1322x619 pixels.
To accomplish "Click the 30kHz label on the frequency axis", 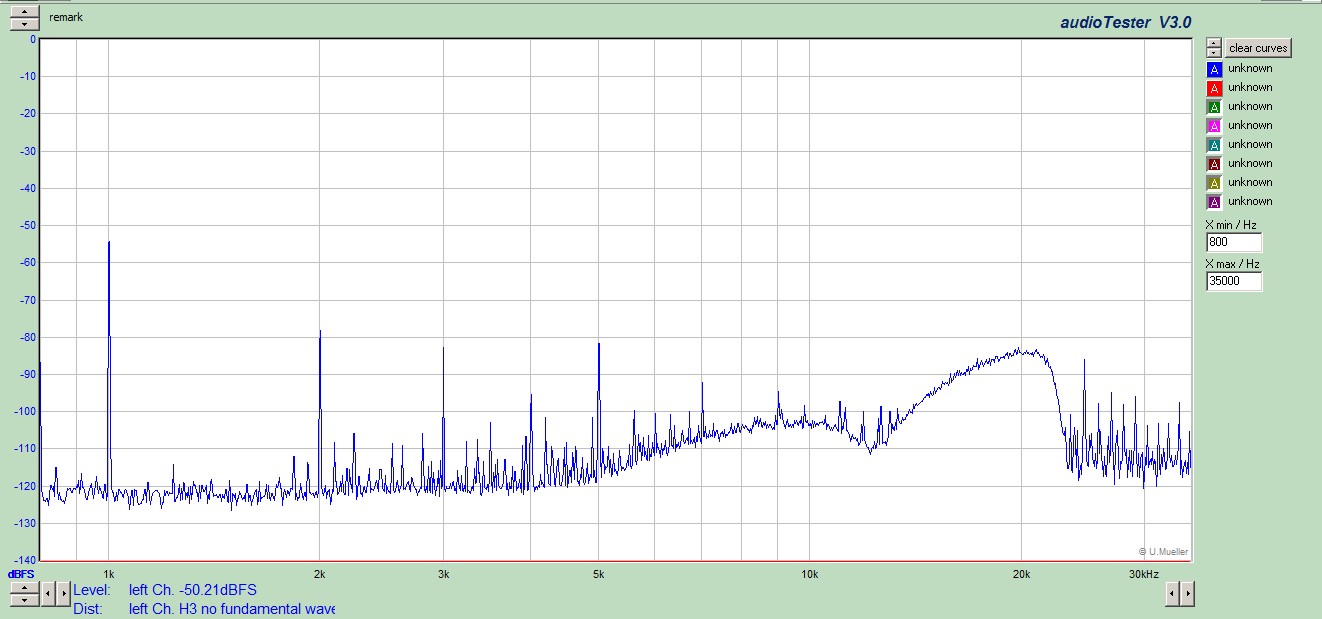I will 1144,575.
